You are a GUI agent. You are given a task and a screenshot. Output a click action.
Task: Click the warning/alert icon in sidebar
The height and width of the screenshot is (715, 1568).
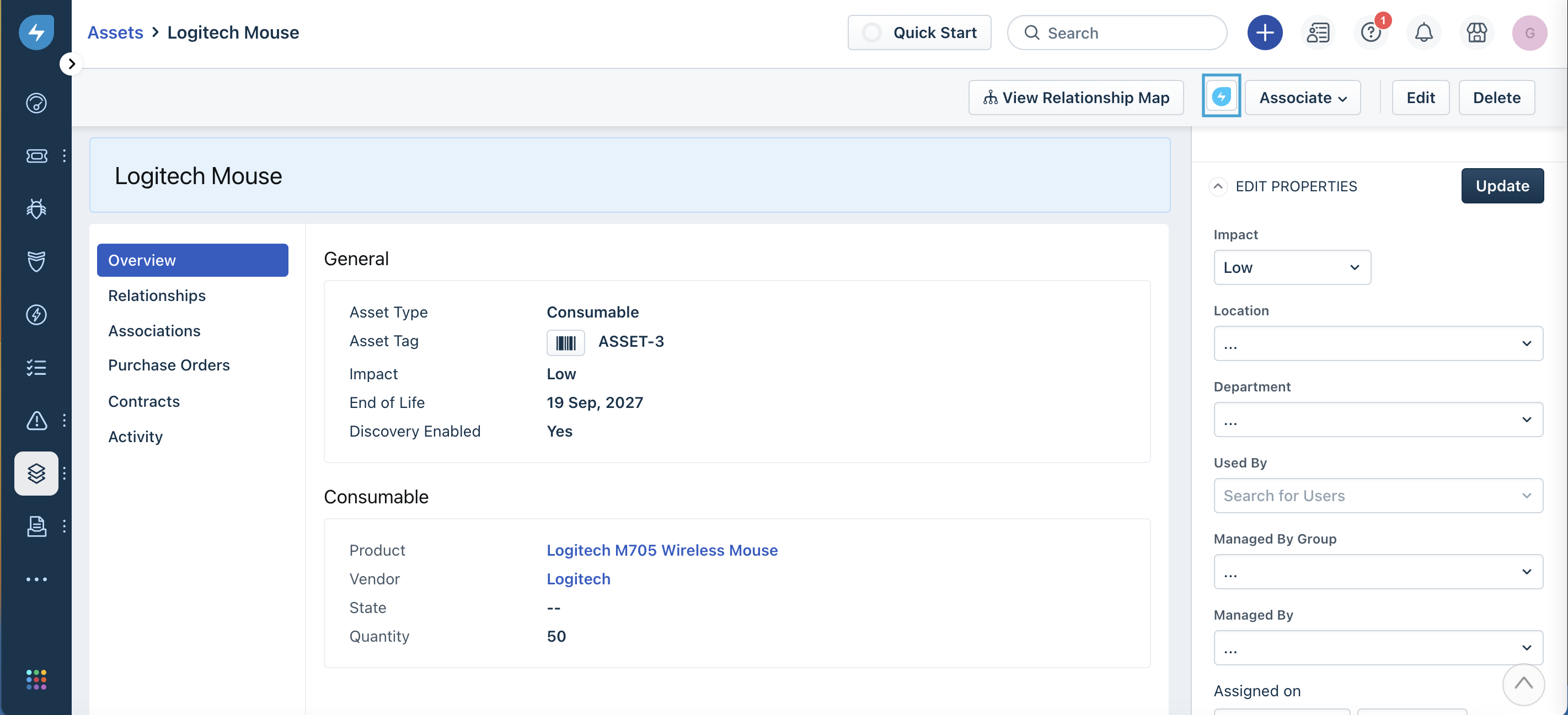pyautogui.click(x=36, y=420)
